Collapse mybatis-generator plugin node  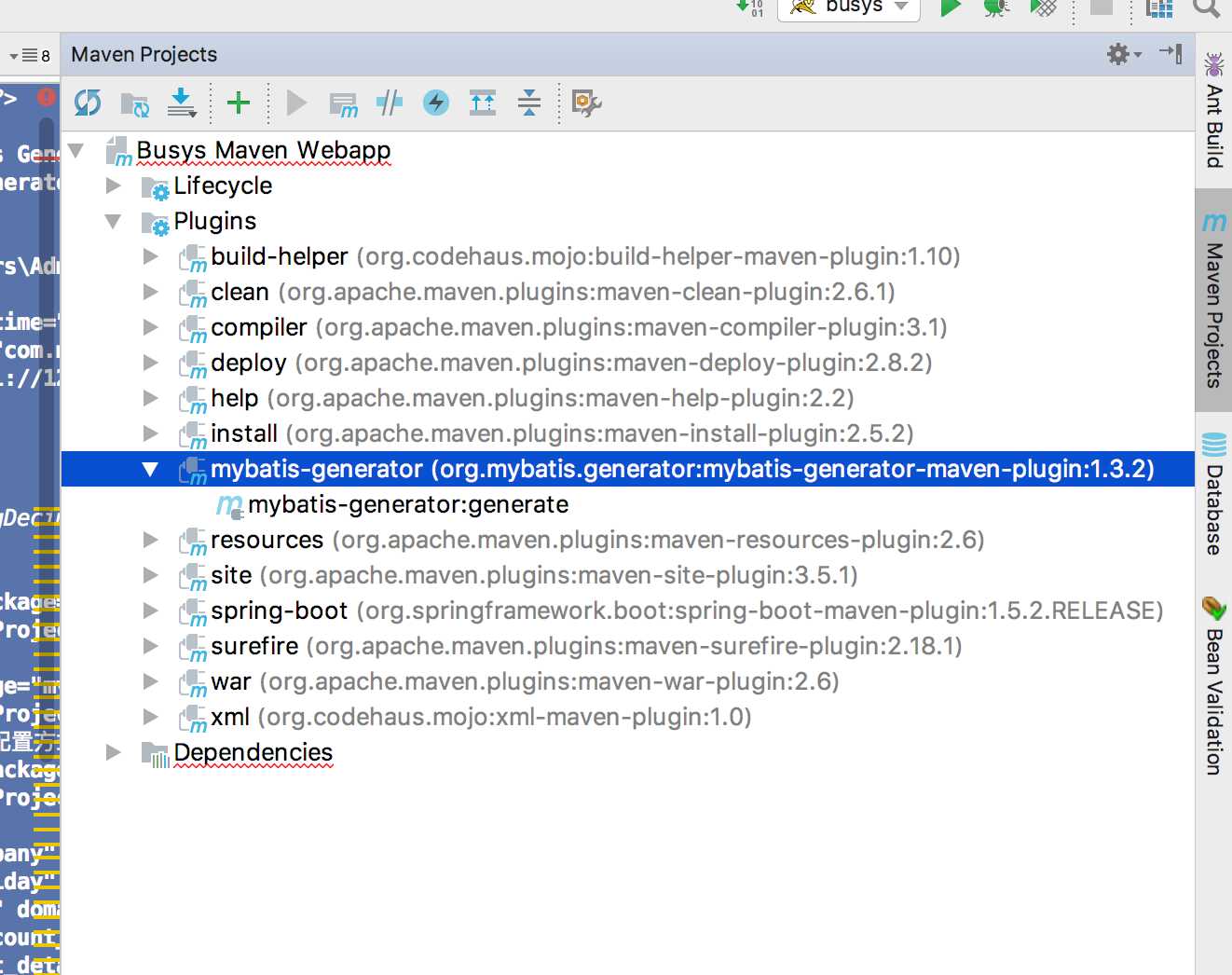(x=151, y=469)
